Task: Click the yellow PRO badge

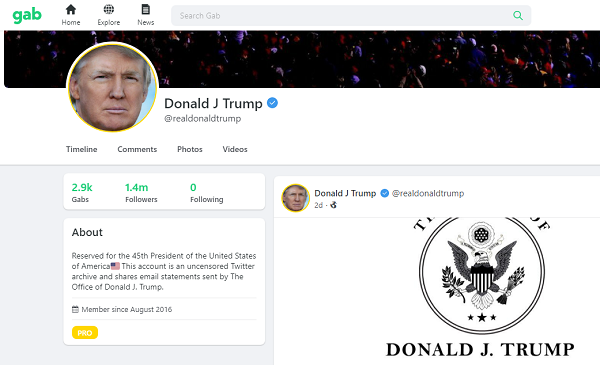Action: pyautogui.click(x=85, y=332)
